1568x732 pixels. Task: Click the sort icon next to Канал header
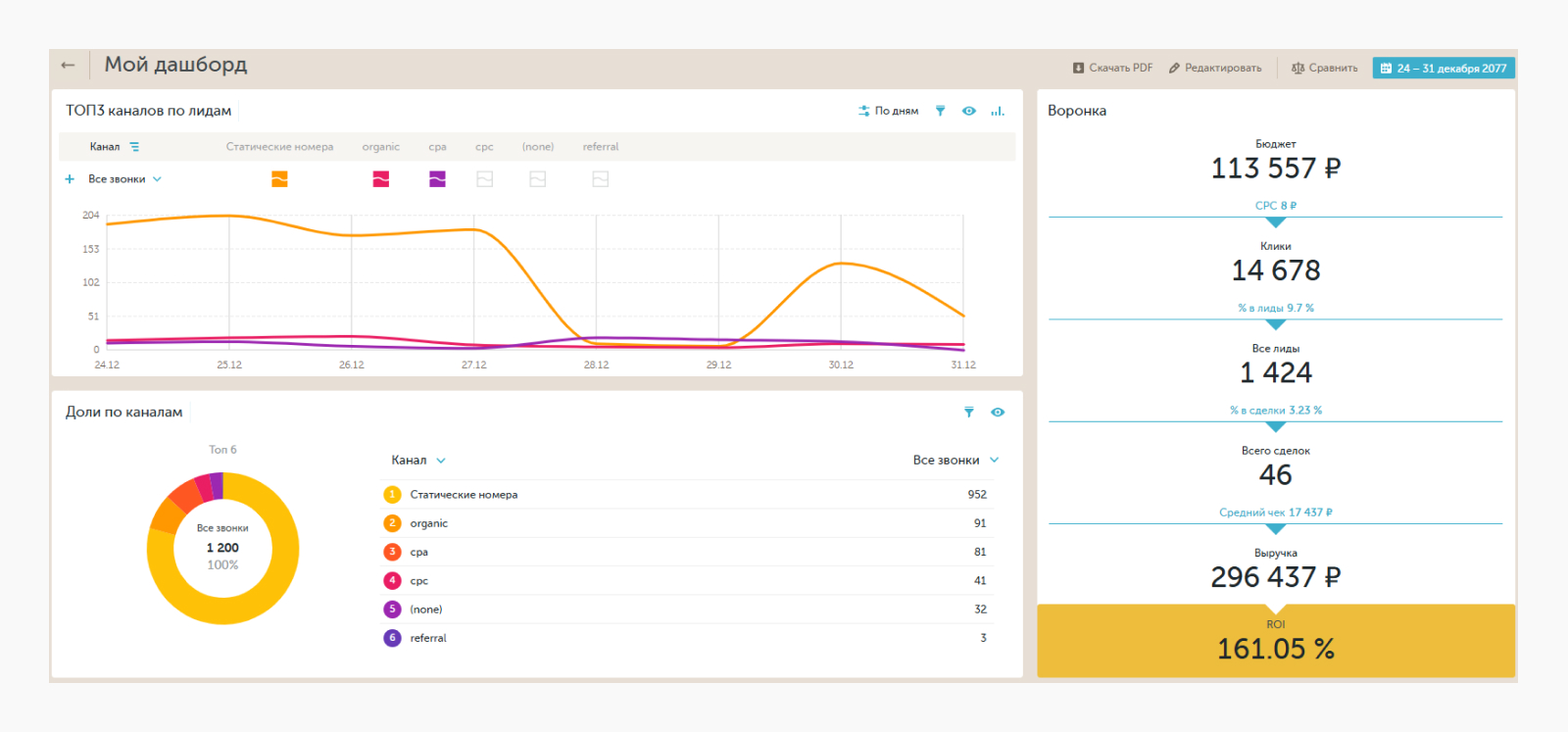[x=134, y=147]
